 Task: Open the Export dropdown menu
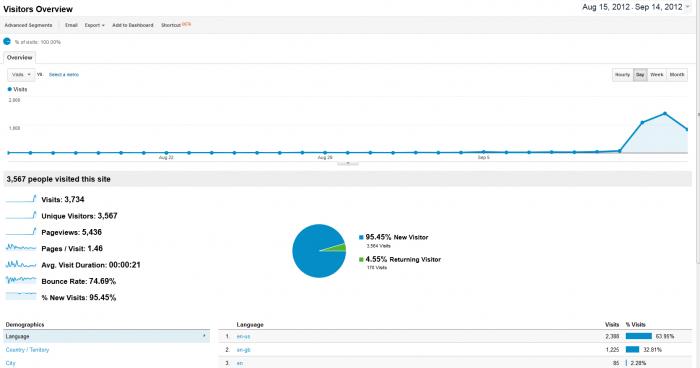coord(94,25)
